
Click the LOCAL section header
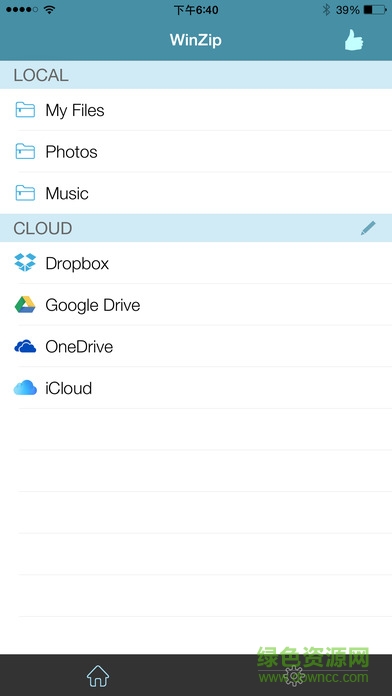tap(196, 75)
